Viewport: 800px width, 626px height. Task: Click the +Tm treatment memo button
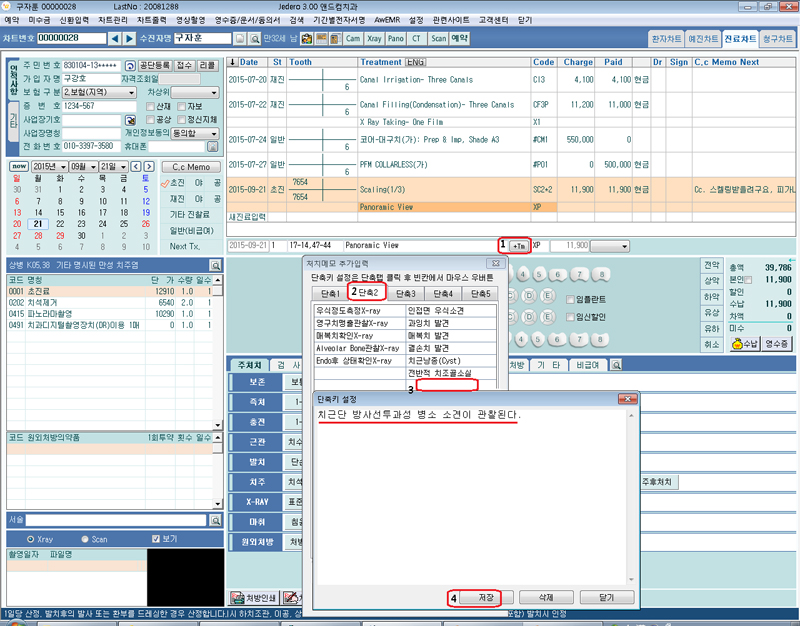[519, 245]
